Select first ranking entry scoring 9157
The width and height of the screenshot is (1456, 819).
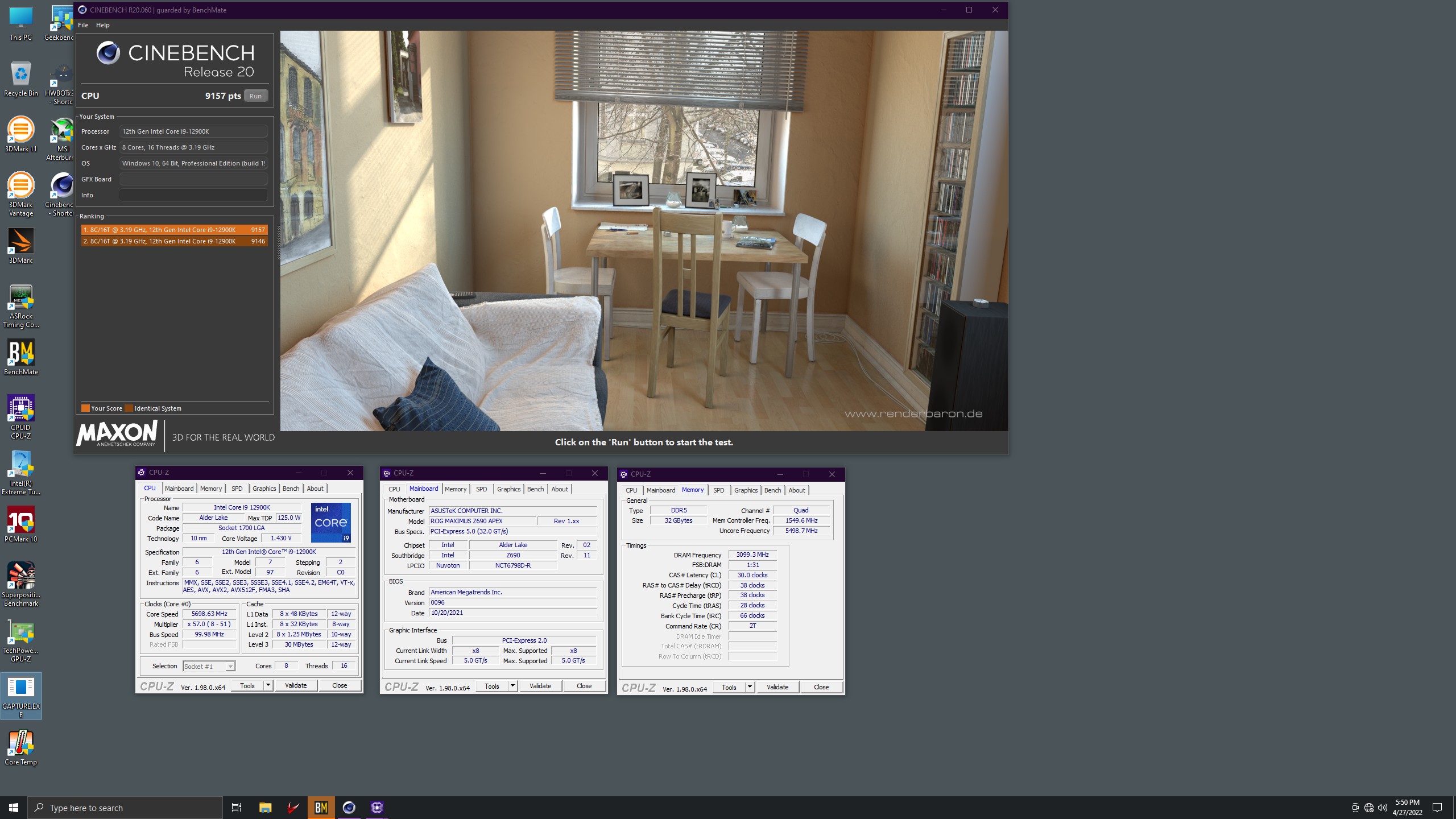tap(174, 230)
